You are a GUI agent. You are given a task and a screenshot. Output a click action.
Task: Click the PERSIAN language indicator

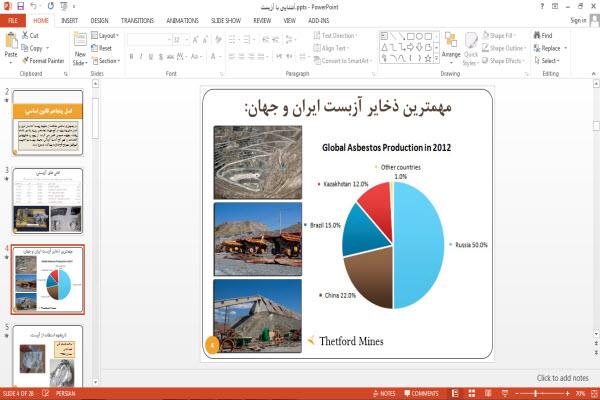tap(65, 393)
